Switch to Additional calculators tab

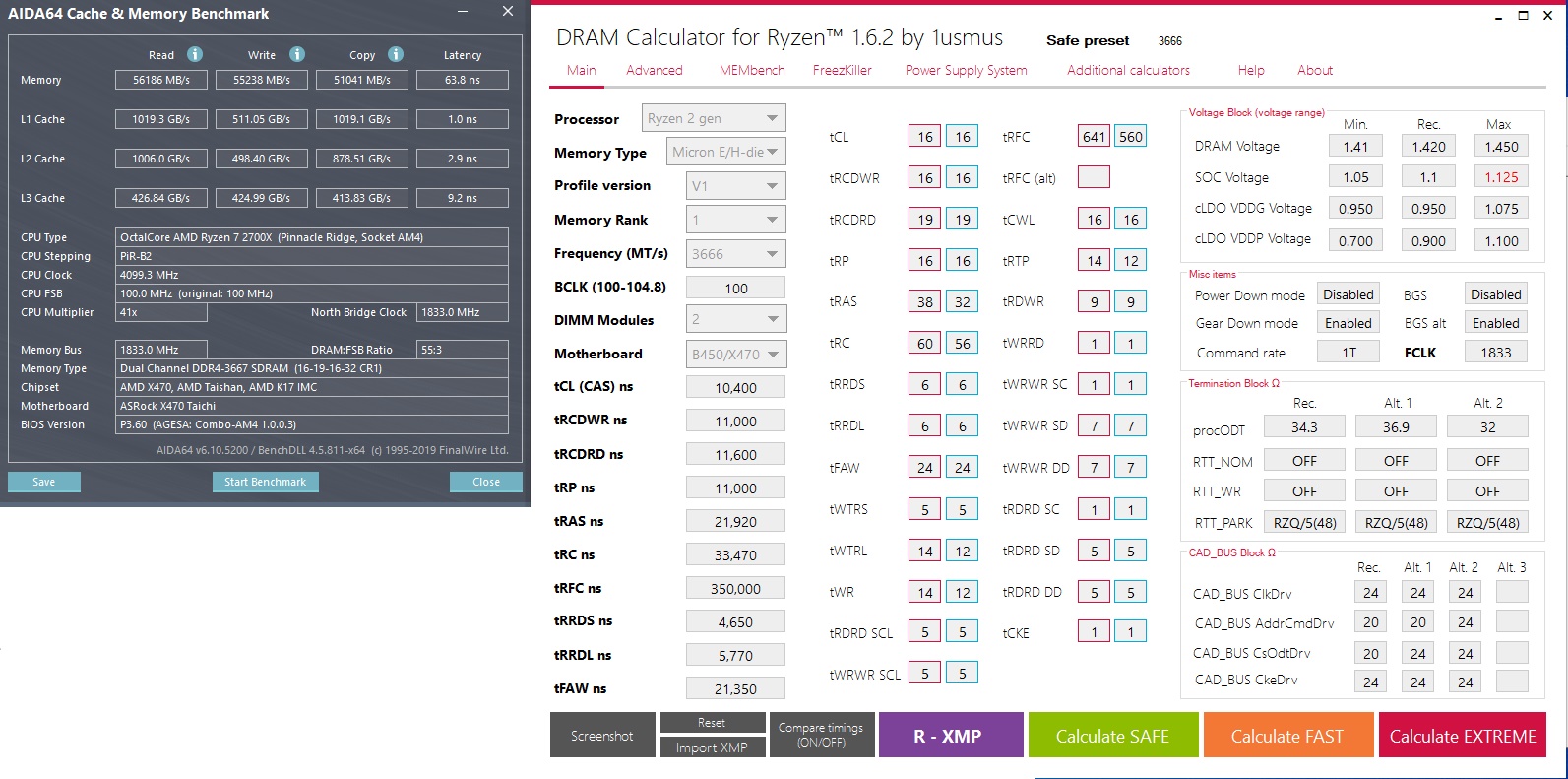1129,70
